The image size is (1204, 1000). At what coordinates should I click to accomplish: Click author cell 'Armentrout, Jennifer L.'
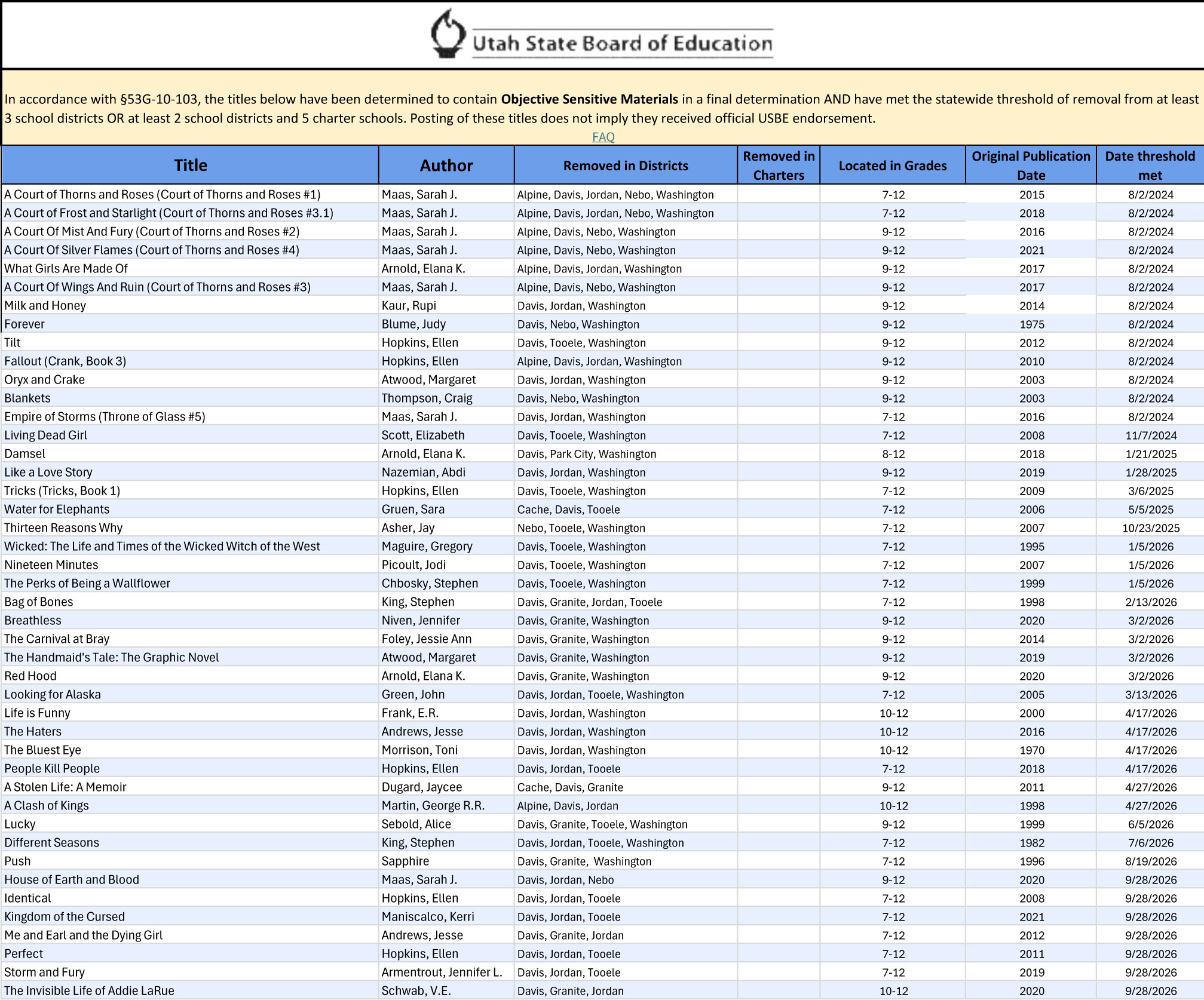[446, 973]
